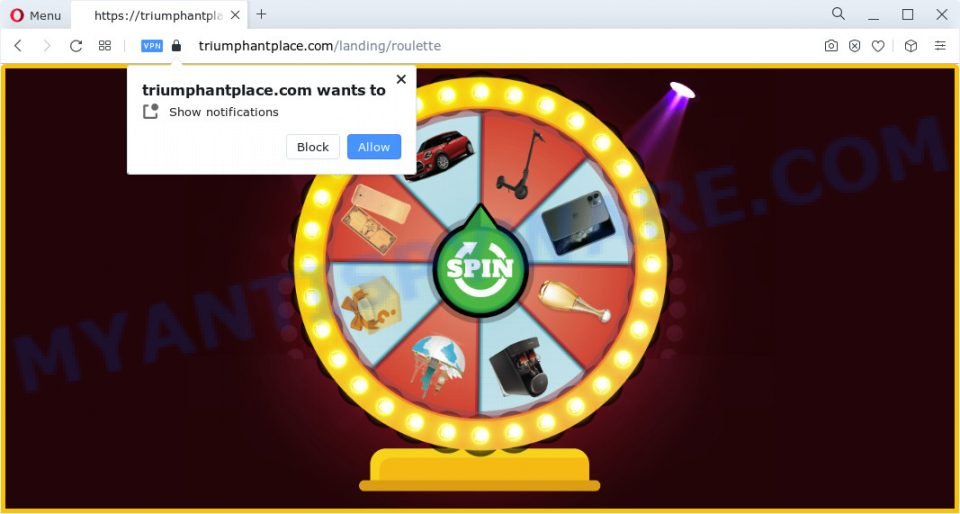This screenshot has width=960, height=514.
Task: Close the notification permission popup
Action: coord(401,79)
